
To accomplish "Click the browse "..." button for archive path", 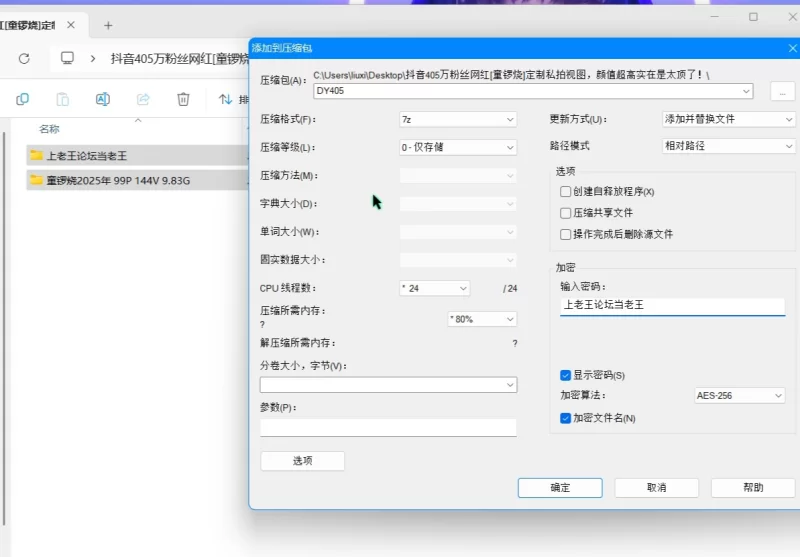I will click(x=782, y=92).
